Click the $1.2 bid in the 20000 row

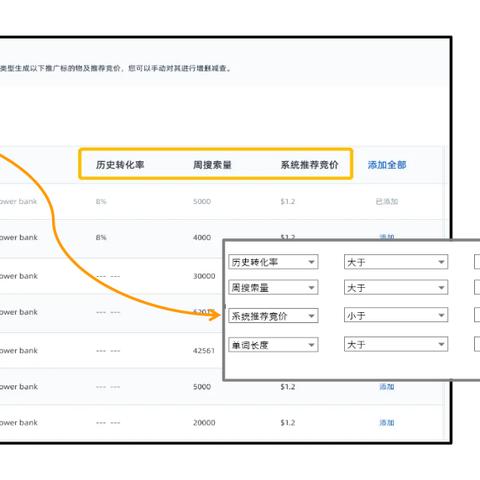click(288, 423)
